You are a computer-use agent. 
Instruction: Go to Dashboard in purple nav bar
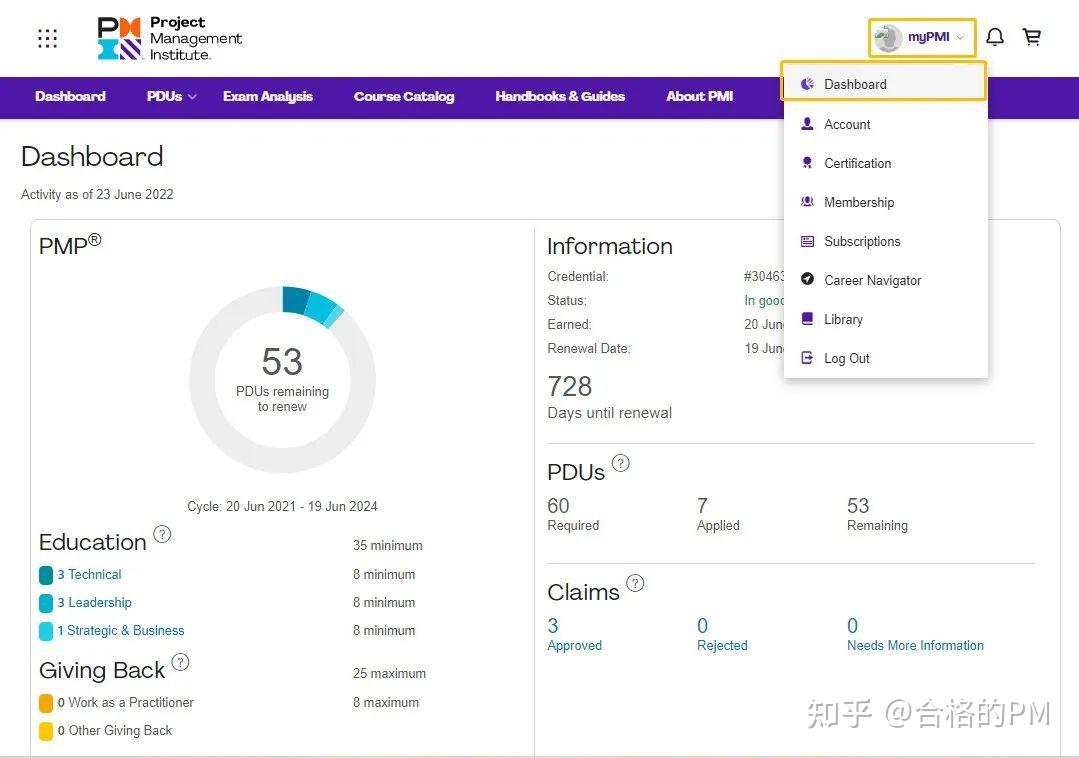click(70, 96)
